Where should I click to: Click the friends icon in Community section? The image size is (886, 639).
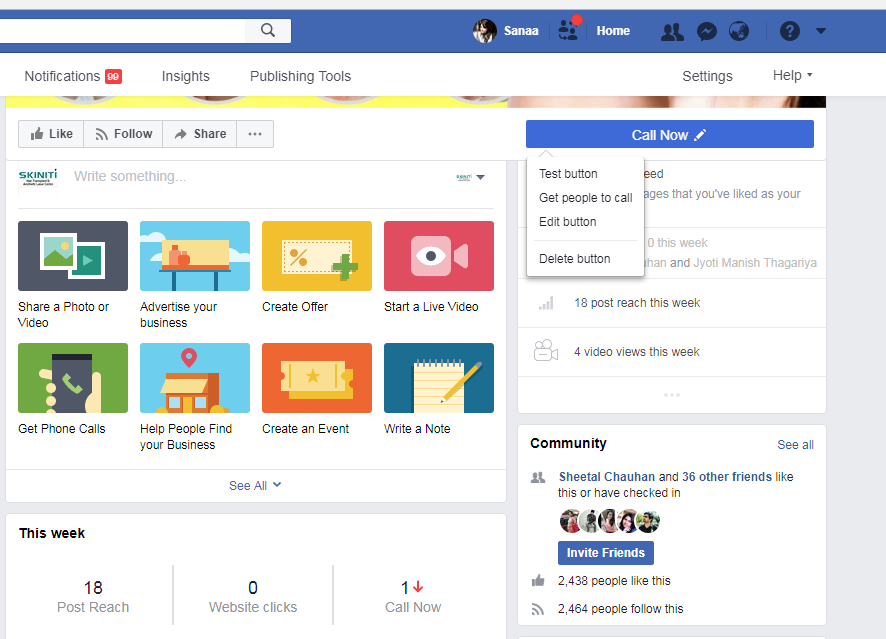[538, 477]
